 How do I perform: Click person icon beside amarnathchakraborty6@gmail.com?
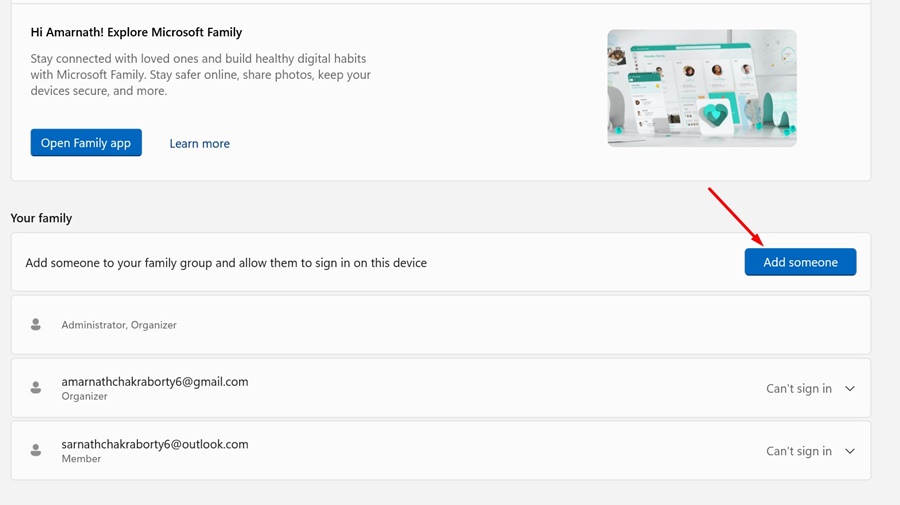(36, 388)
